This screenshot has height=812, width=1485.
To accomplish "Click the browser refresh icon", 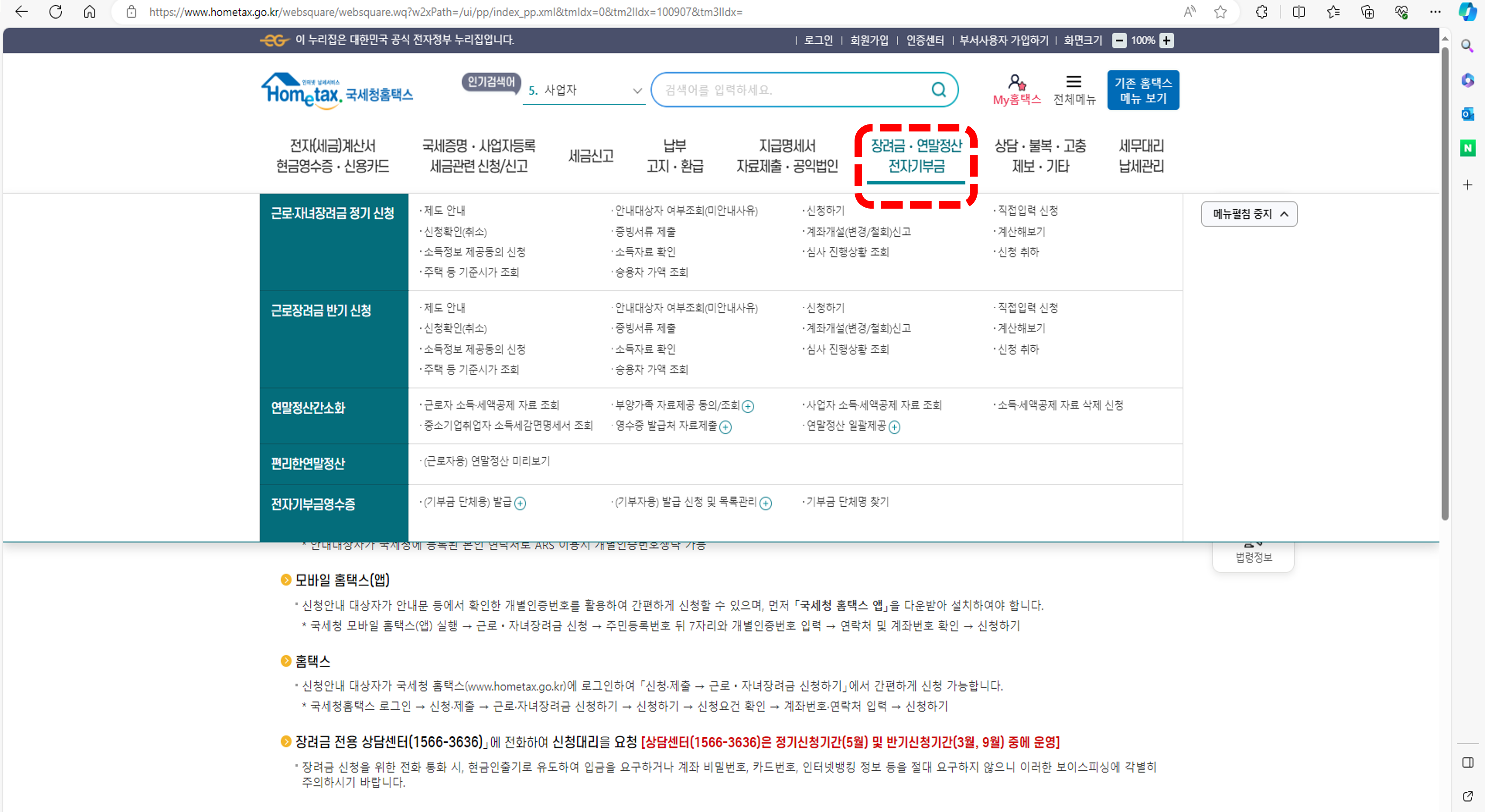I will click(x=56, y=12).
